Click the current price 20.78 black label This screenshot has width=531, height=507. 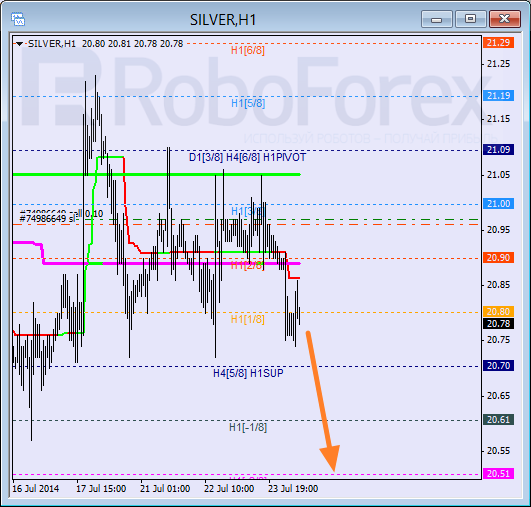498,323
